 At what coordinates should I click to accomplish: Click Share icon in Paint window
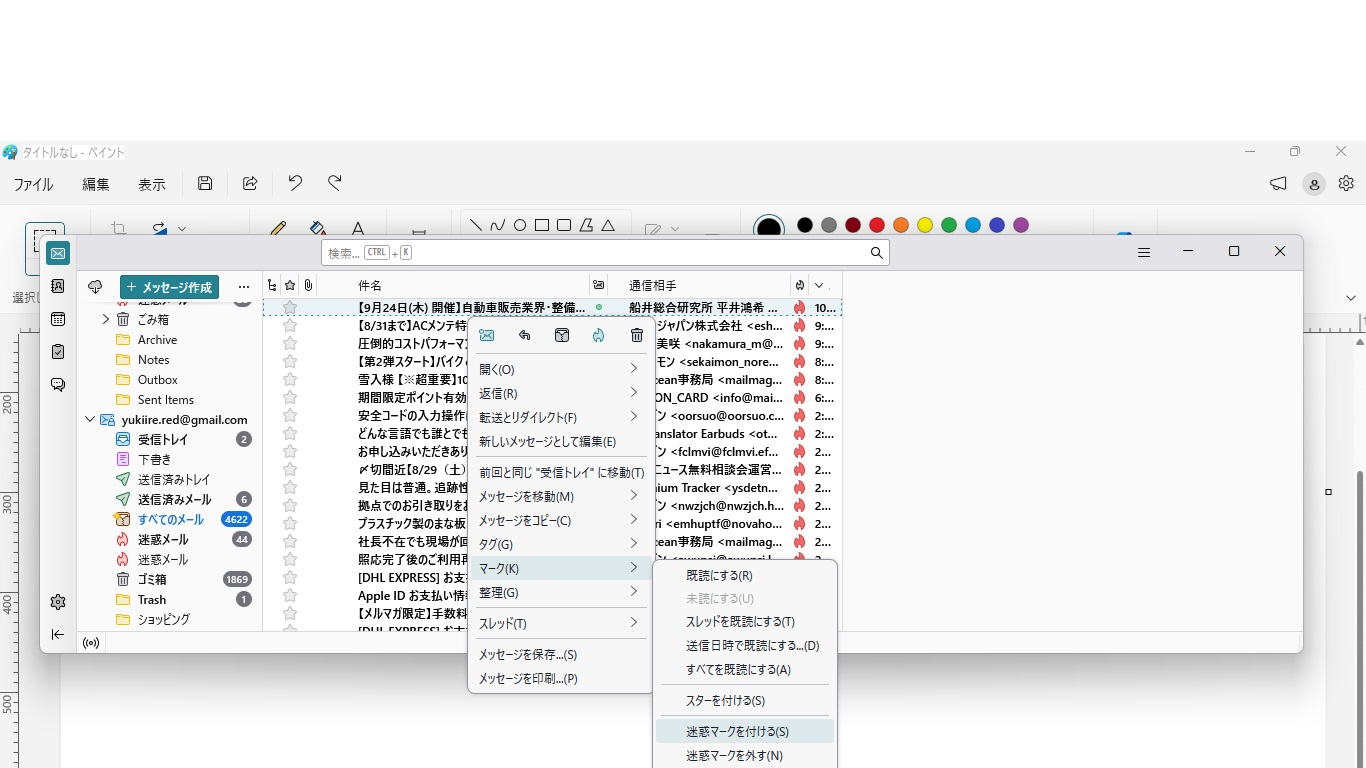click(x=250, y=183)
